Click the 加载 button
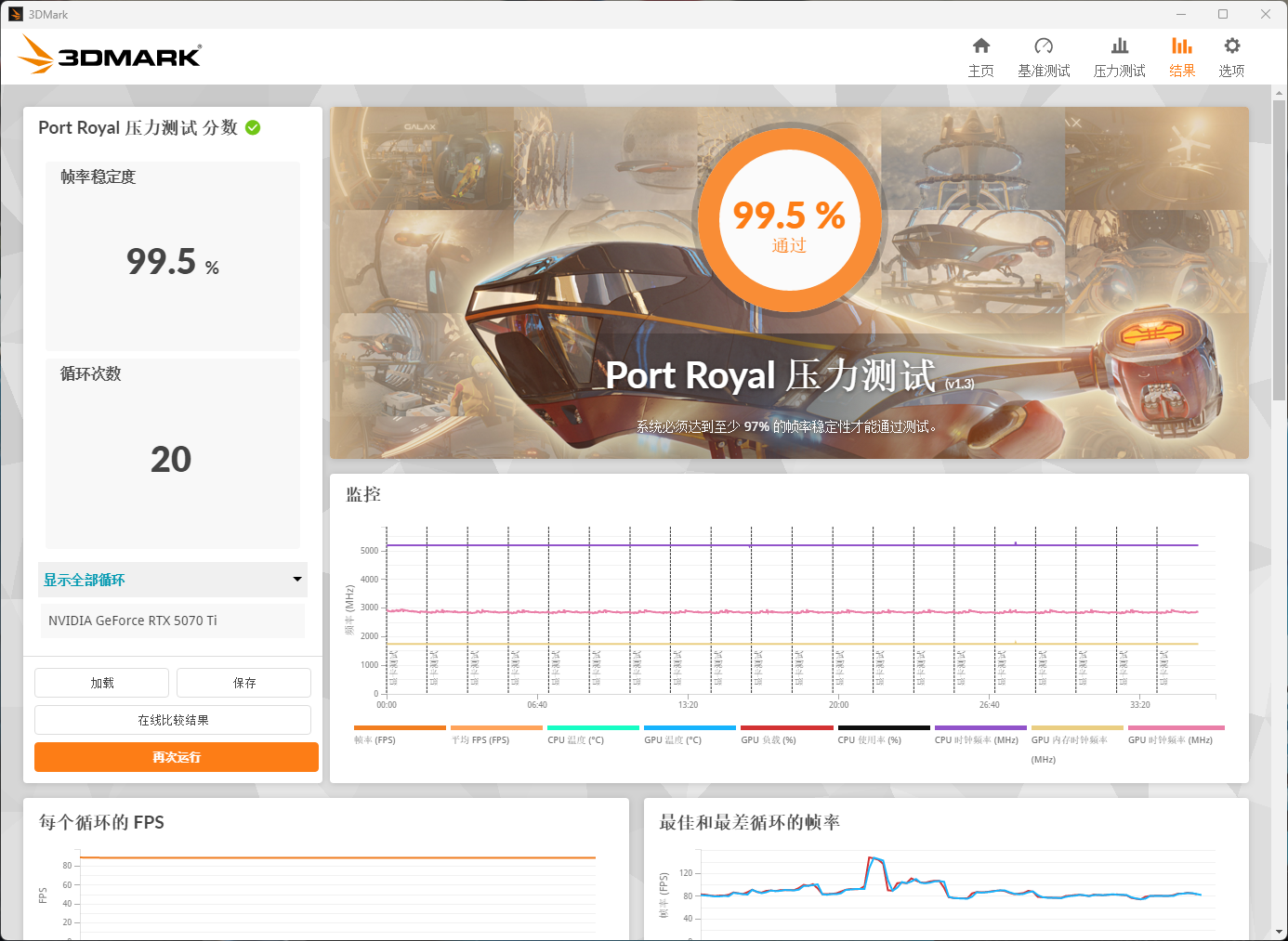 (x=102, y=683)
